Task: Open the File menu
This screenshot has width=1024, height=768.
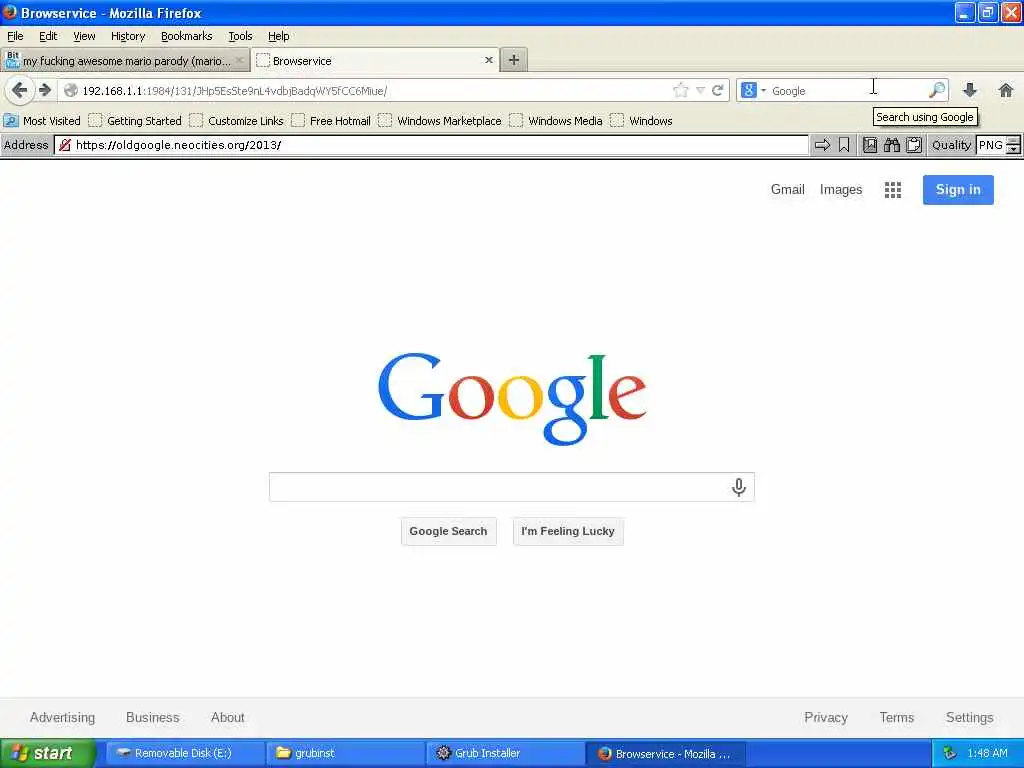Action: pyautogui.click(x=15, y=36)
